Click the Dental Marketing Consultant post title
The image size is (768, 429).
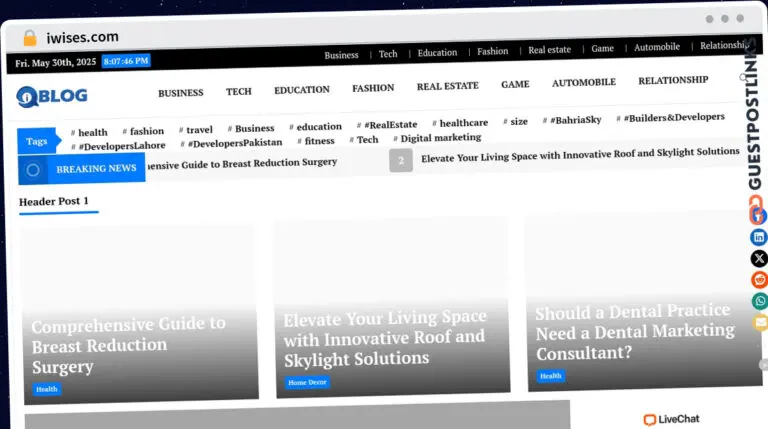coord(634,332)
